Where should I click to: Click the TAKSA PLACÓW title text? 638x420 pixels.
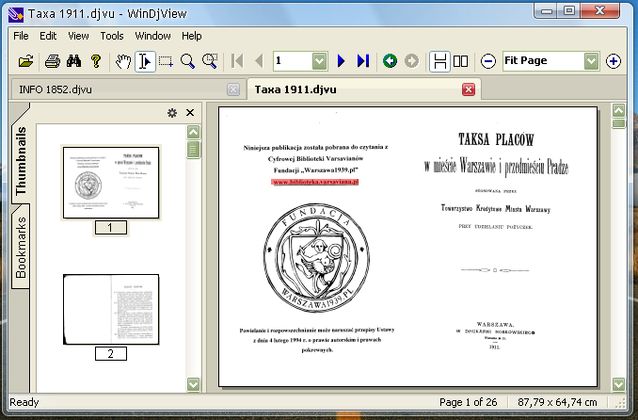coord(496,140)
